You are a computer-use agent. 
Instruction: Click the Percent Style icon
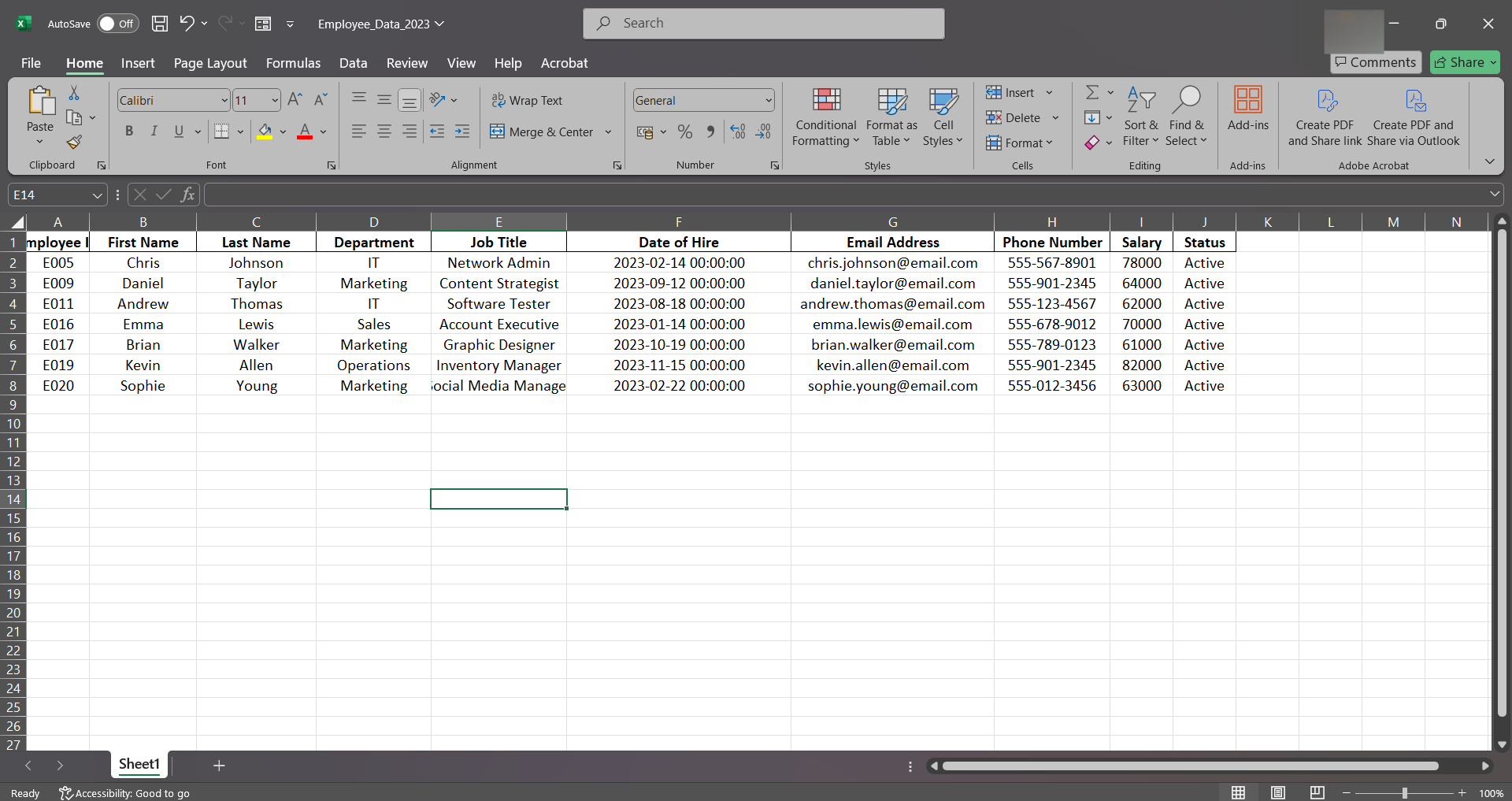click(685, 132)
